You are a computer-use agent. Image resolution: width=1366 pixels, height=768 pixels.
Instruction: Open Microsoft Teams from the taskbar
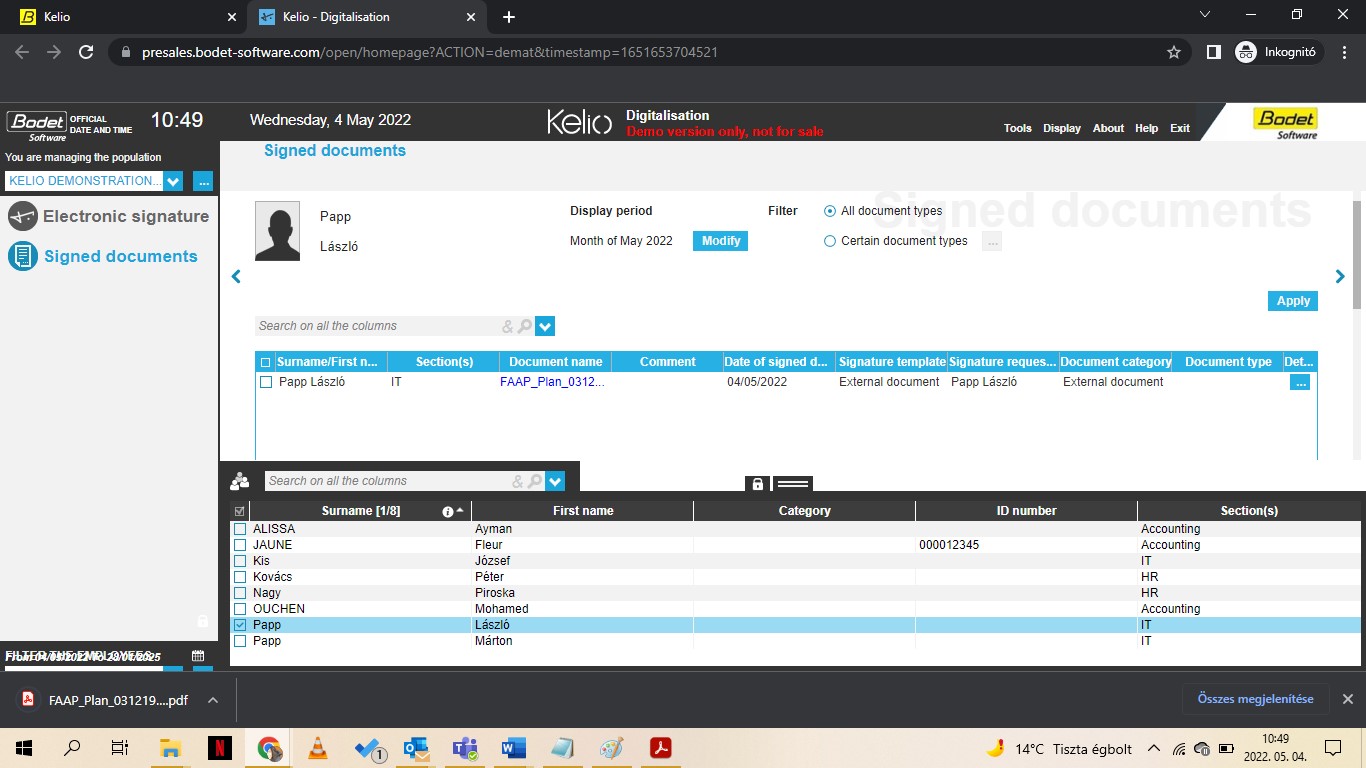pos(464,748)
